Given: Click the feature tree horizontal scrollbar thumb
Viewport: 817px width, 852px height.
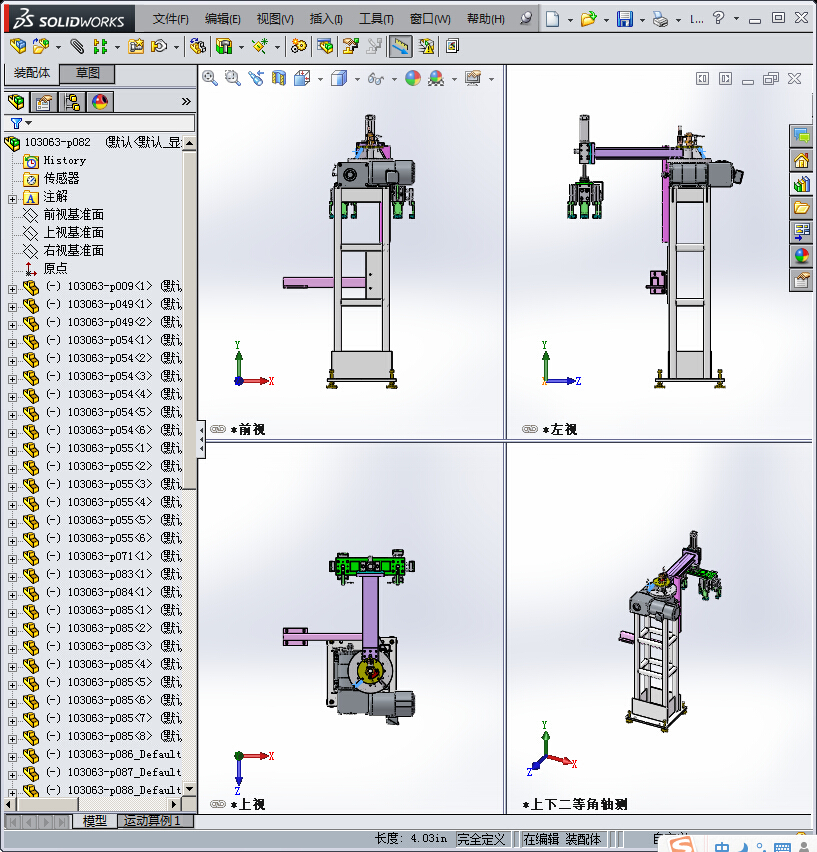Looking at the screenshot, I should tap(46, 804).
